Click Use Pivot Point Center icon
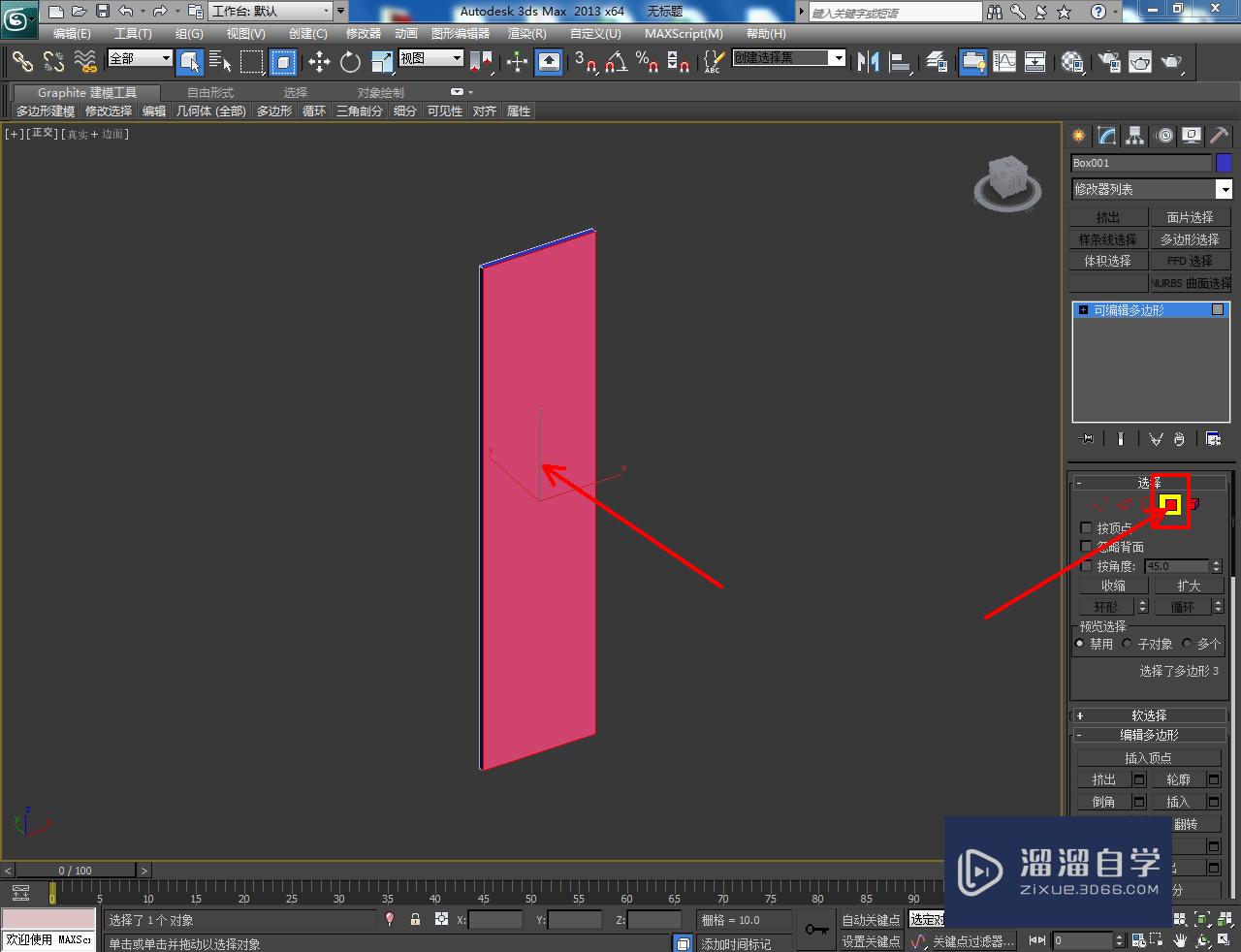Image resolution: width=1241 pixels, height=952 pixels. coord(481,62)
